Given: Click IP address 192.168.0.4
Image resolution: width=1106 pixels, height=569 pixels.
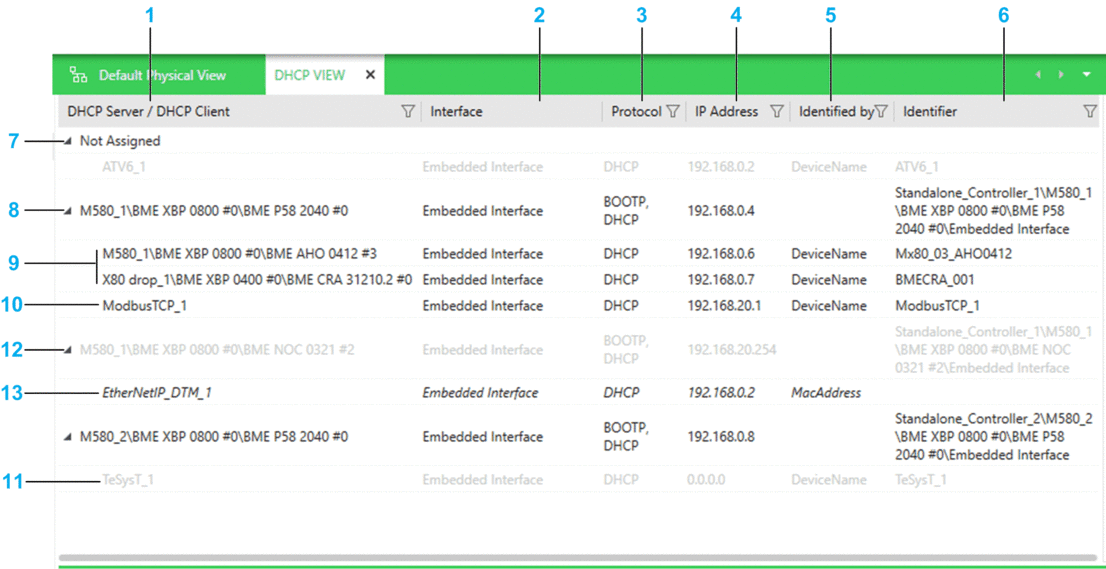Looking at the screenshot, I should (721, 211).
